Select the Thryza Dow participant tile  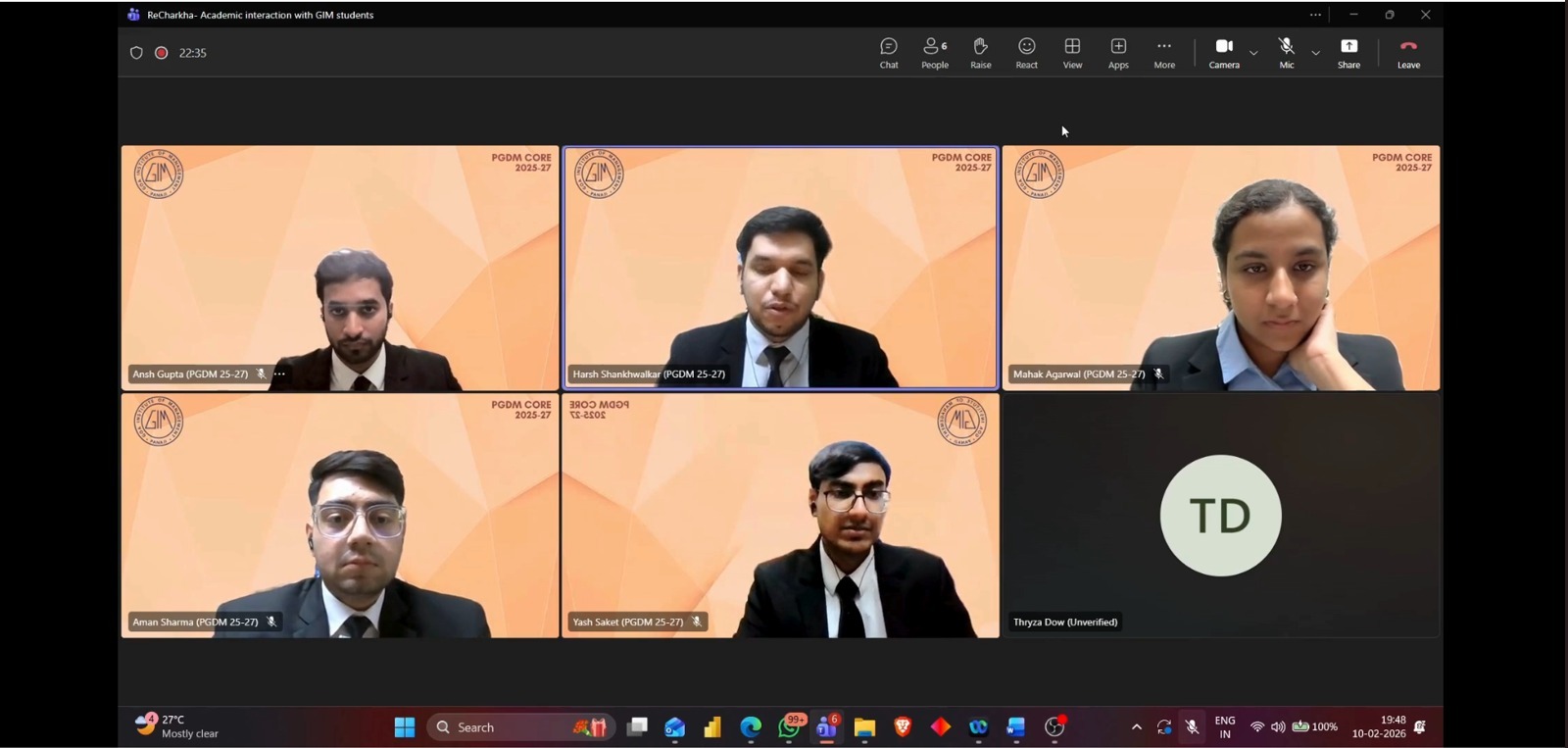pos(1220,516)
